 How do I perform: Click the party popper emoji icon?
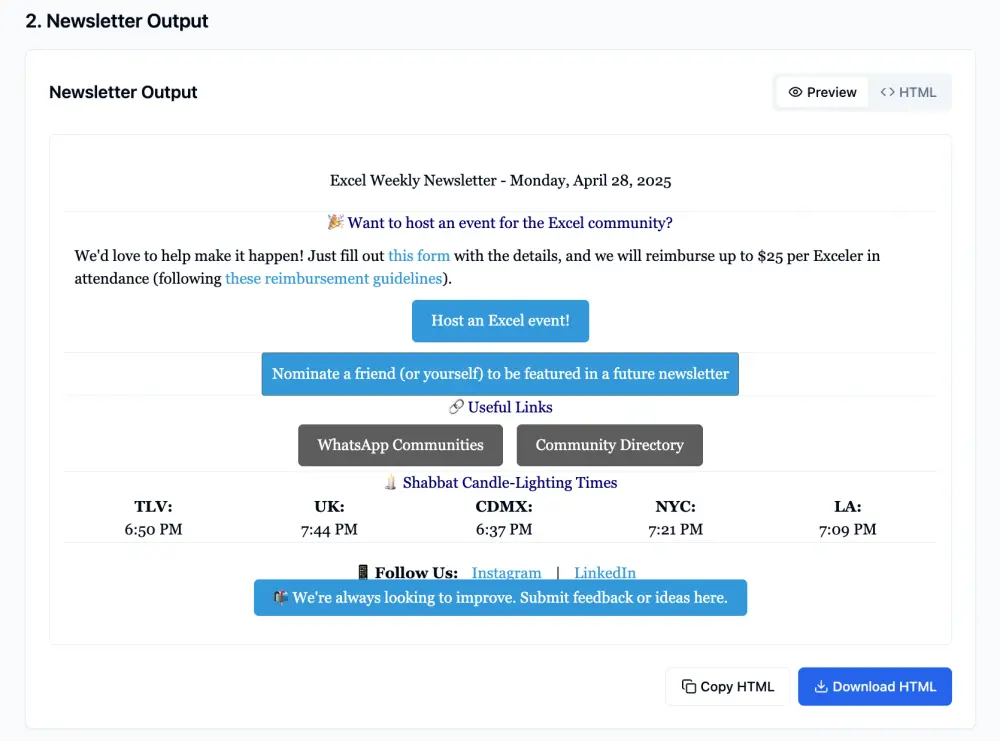pyautogui.click(x=335, y=222)
